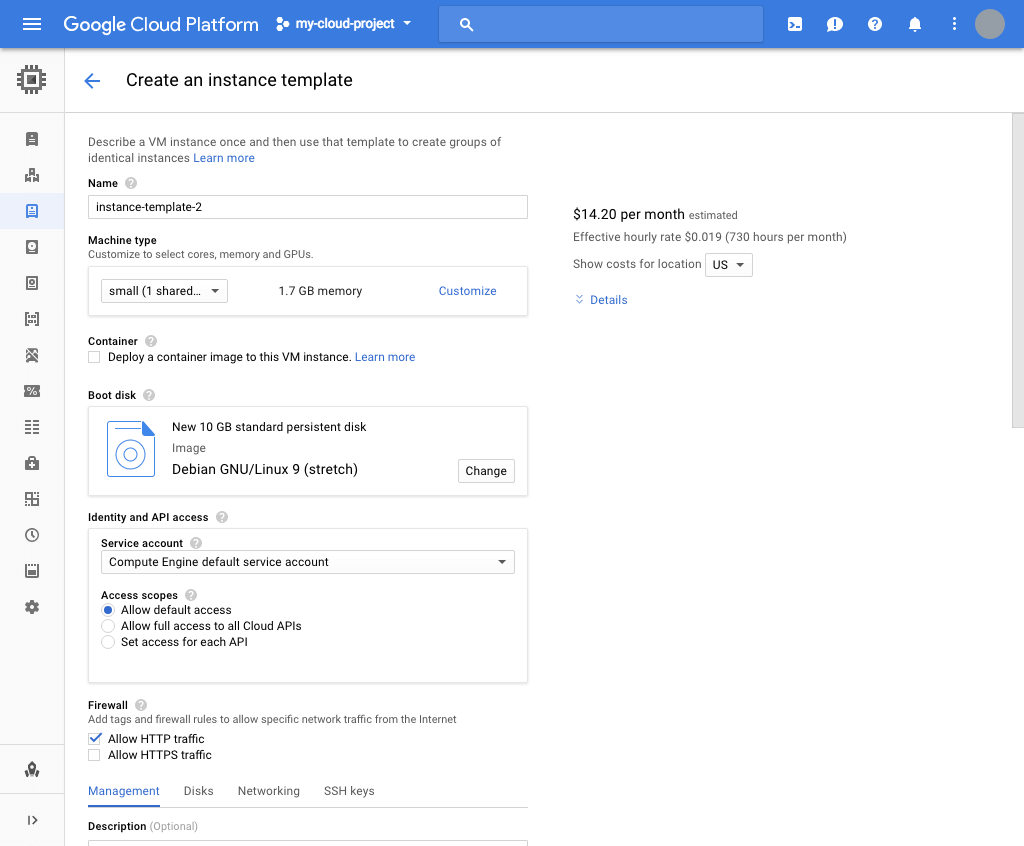Click the page vertical scrollbar
This screenshot has width=1024, height=846.
coord(1017,270)
